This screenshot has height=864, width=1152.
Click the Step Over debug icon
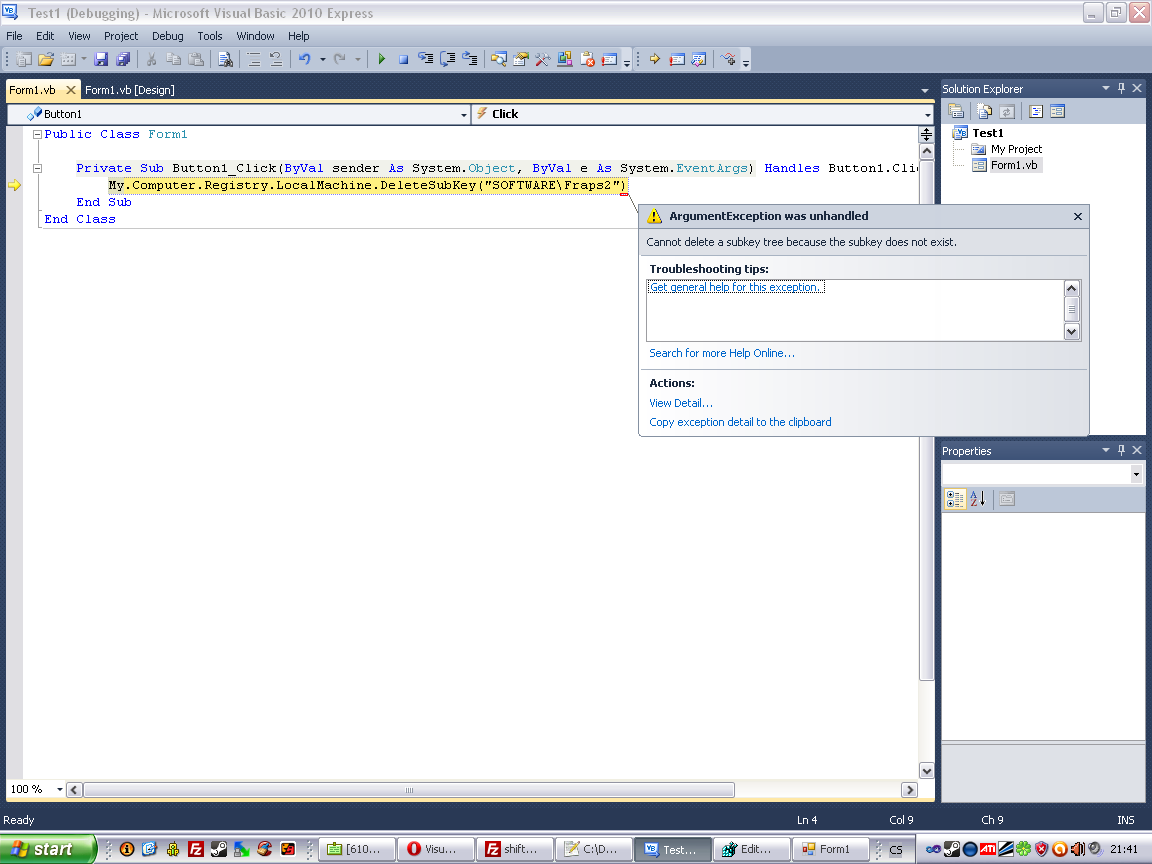[x=447, y=60]
